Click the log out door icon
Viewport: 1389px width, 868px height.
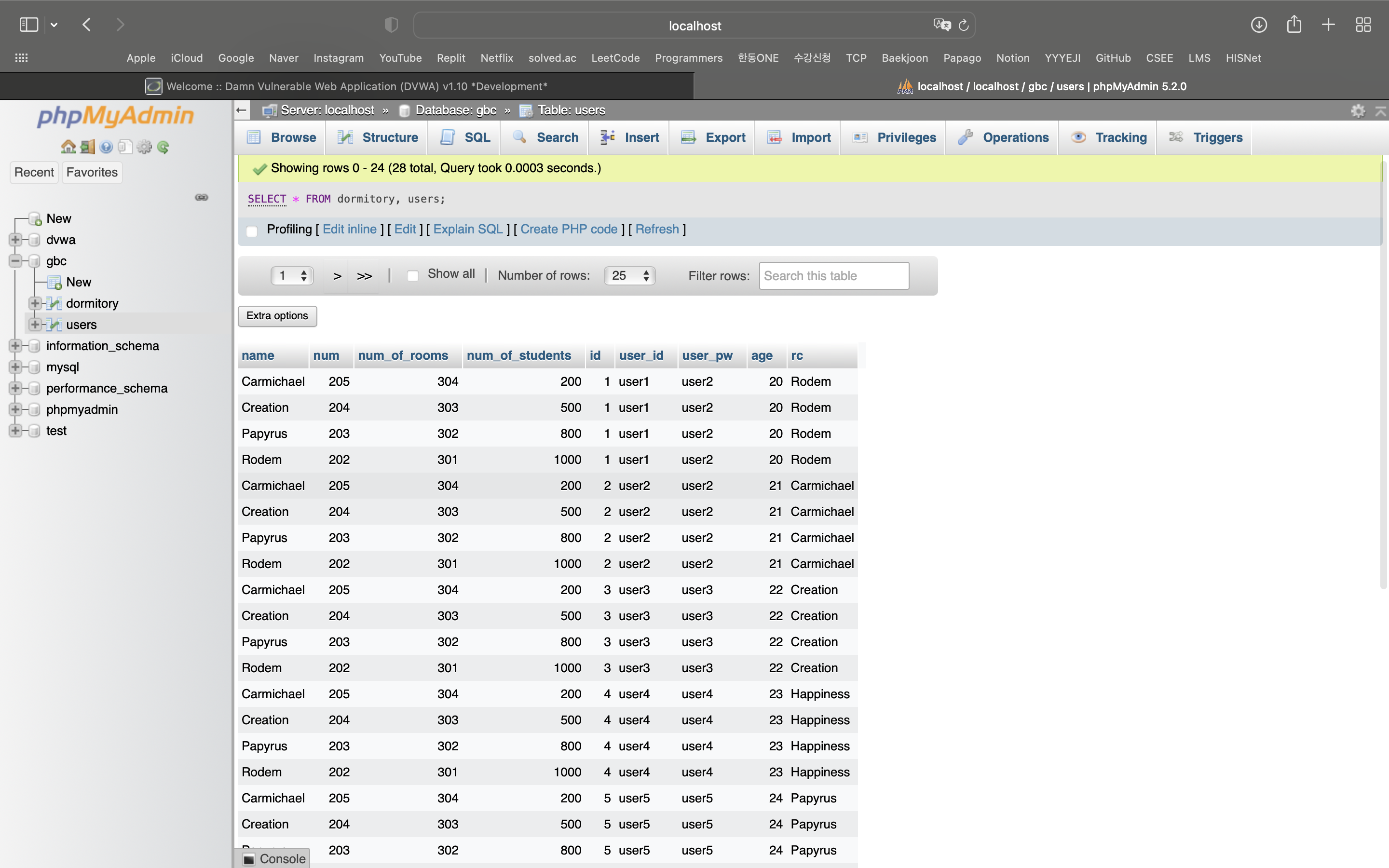click(x=87, y=147)
